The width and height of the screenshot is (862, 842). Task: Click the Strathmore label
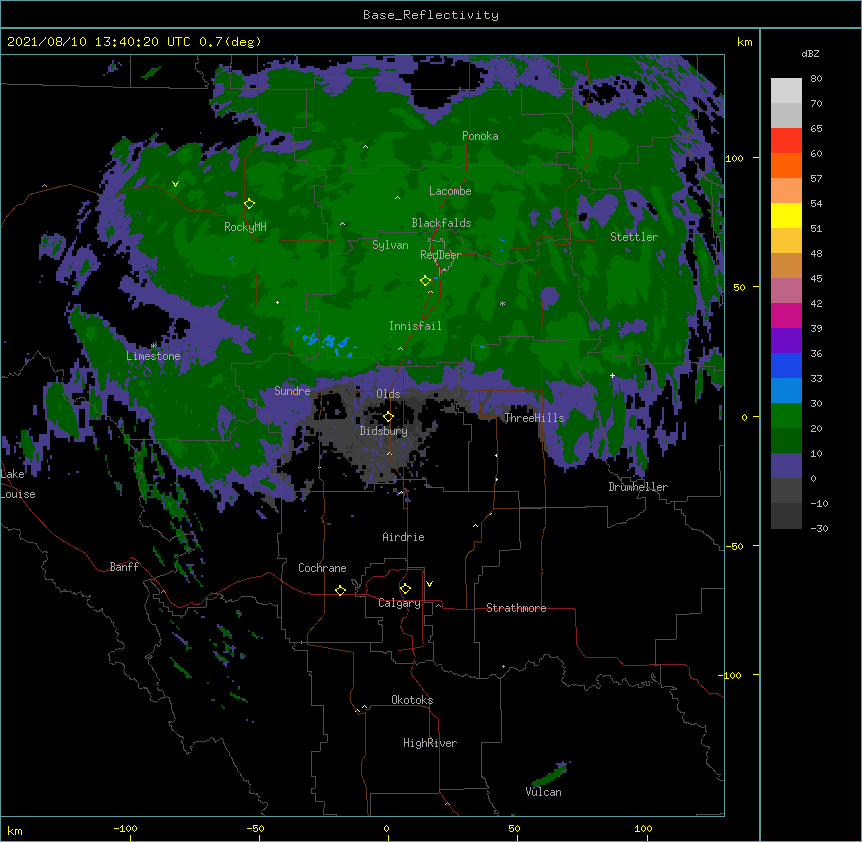click(x=516, y=608)
